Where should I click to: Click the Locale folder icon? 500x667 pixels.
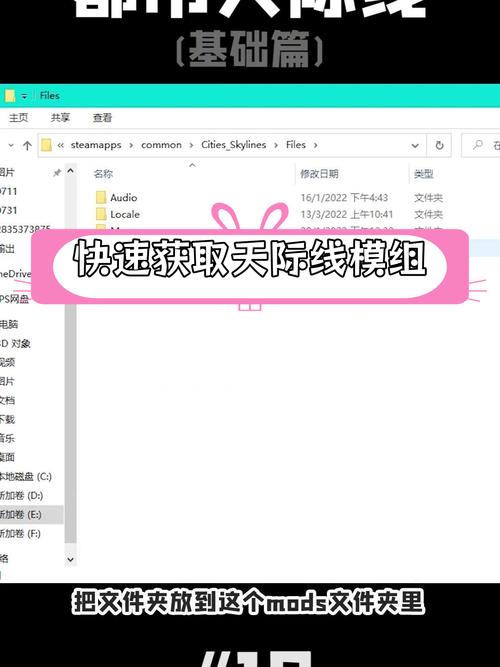101,214
